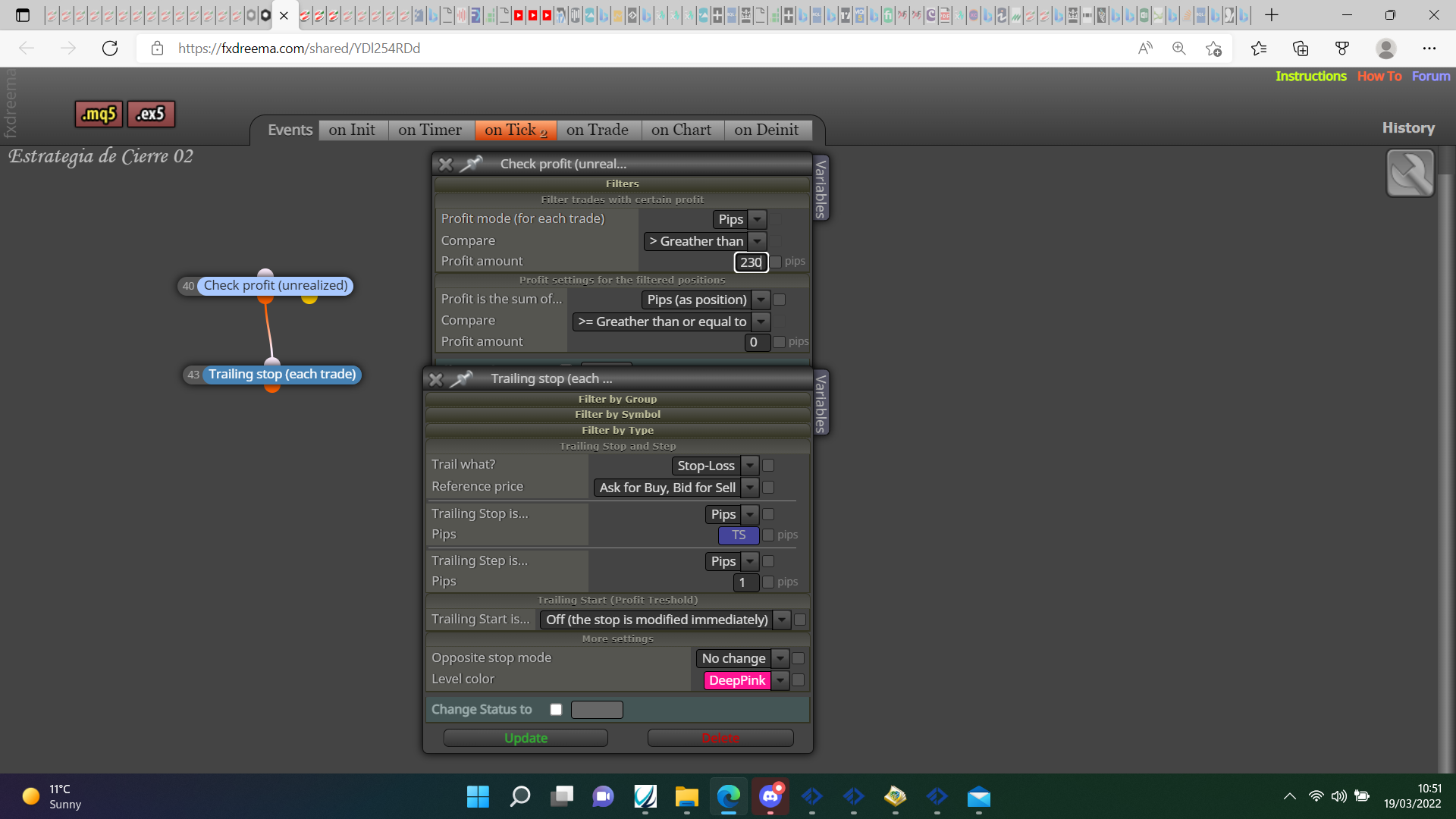The width and height of the screenshot is (1456, 819).
Task: Download the .ex5 compiled file
Action: [151, 114]
